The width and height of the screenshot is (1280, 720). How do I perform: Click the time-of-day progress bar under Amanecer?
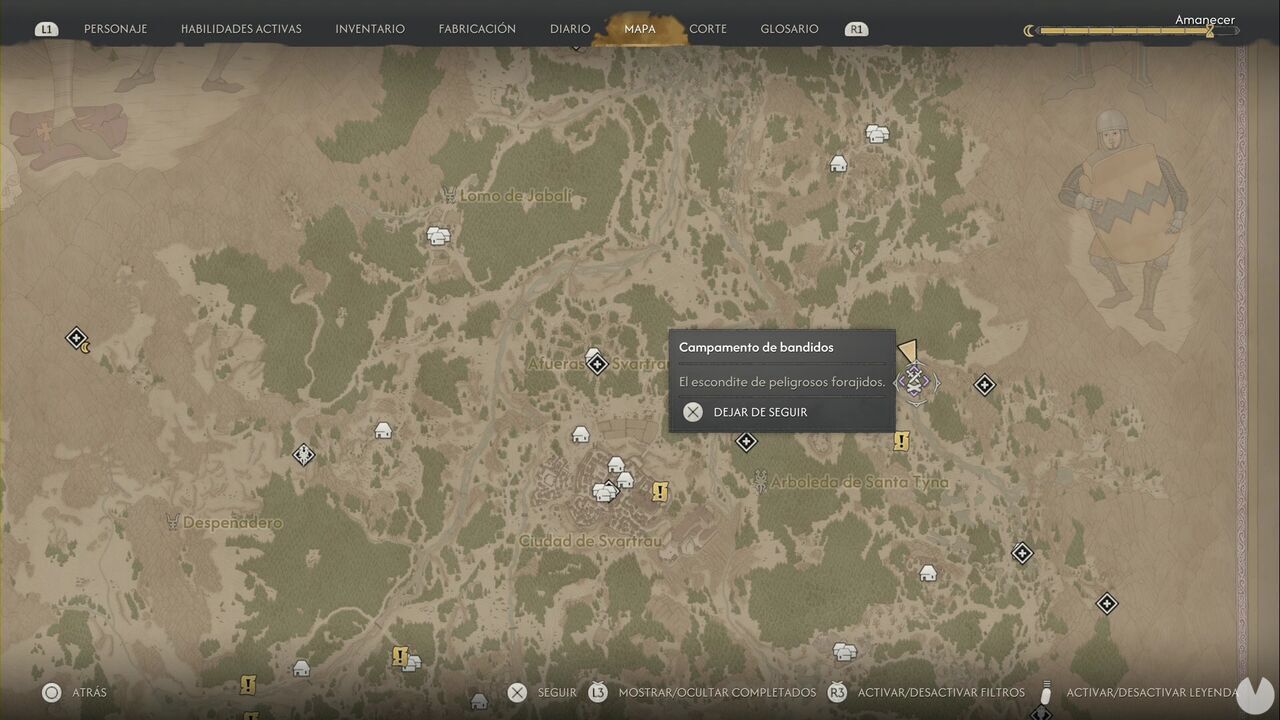tap(1137, 31)
